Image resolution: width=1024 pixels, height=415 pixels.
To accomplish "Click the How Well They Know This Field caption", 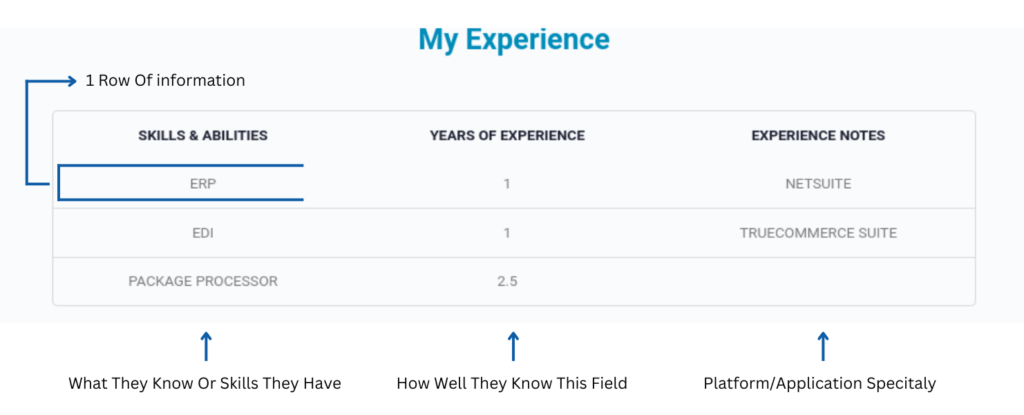I will click(x=512, y=384).
